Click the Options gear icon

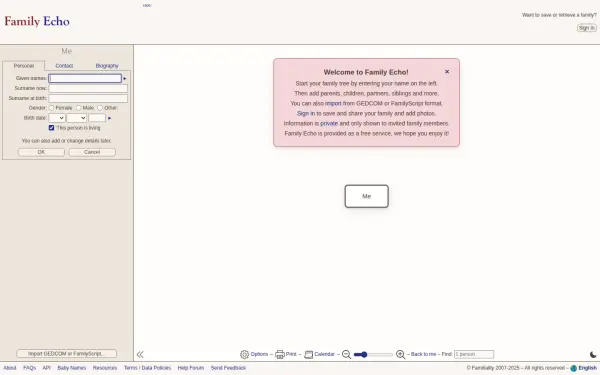coord(245,354)
